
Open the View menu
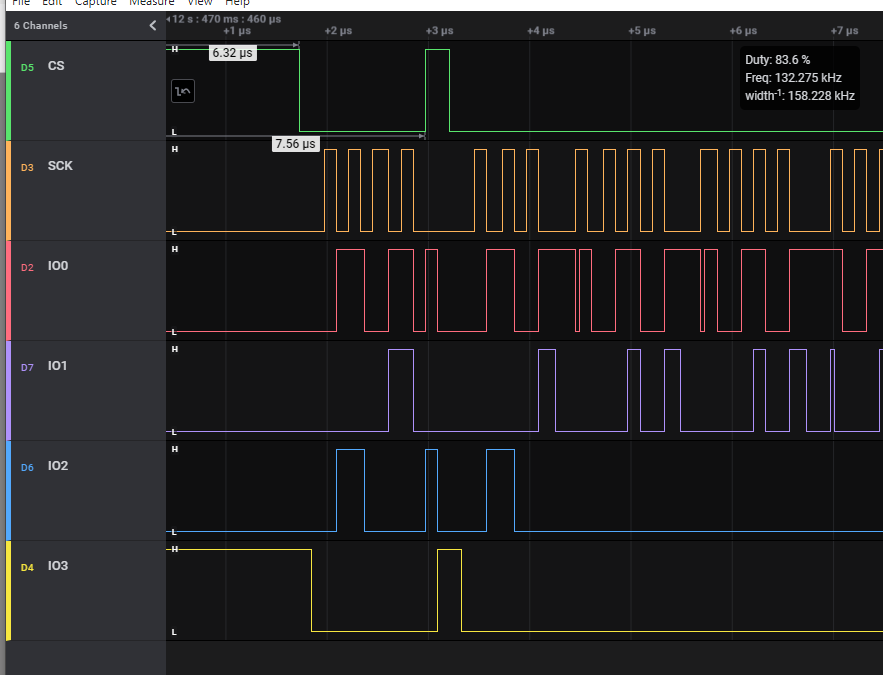200,3
